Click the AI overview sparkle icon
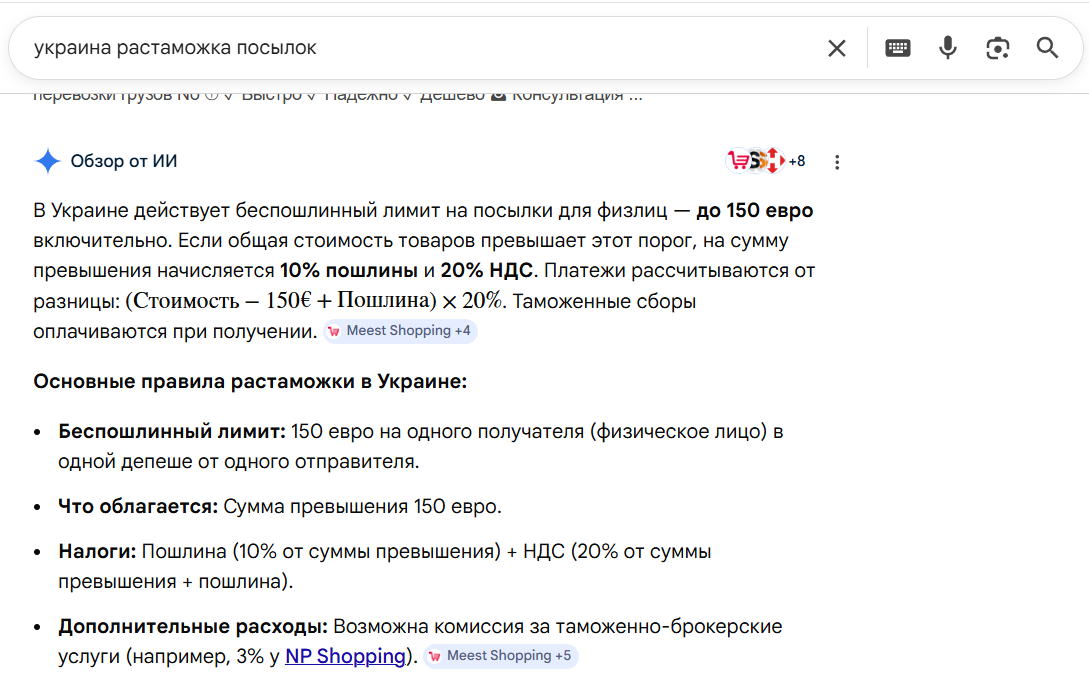This screenshot has width=1089, height=680. click(47, 161)
